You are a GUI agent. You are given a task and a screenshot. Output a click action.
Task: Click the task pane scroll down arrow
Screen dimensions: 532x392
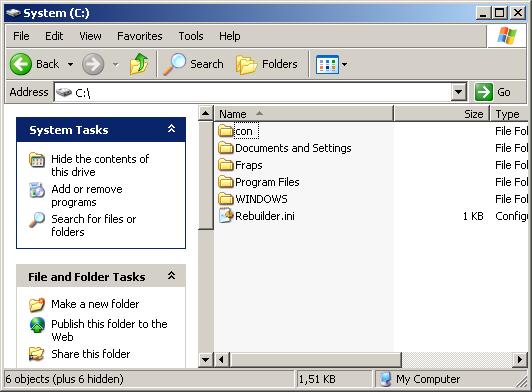click(205, 360)
